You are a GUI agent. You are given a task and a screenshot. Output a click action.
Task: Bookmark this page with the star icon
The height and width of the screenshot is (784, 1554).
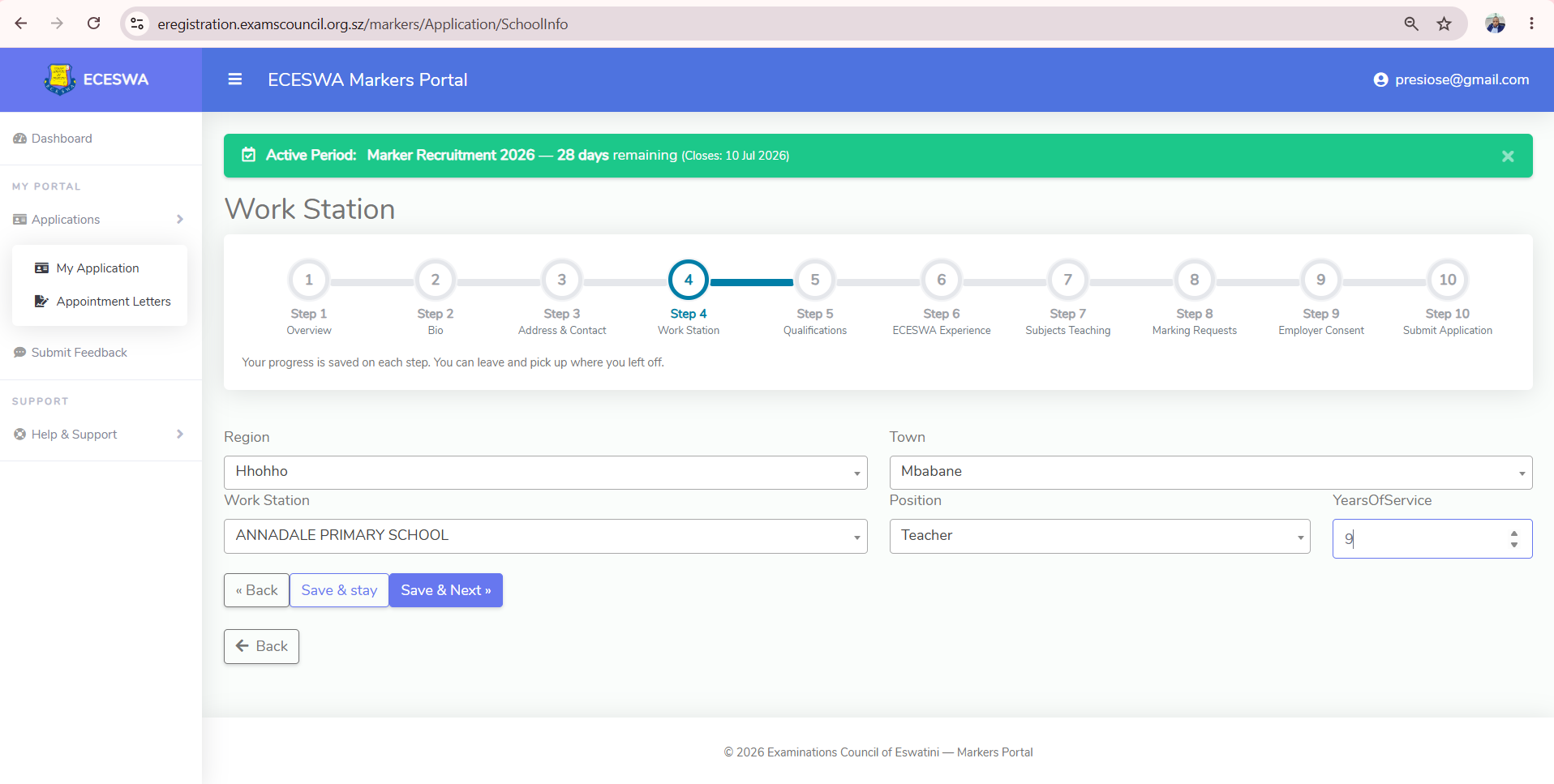[x=1444, y=24]
